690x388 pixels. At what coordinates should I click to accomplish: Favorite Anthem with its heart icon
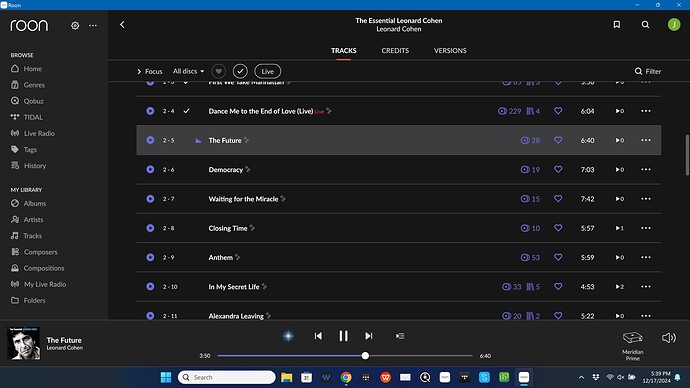[558, 257]
